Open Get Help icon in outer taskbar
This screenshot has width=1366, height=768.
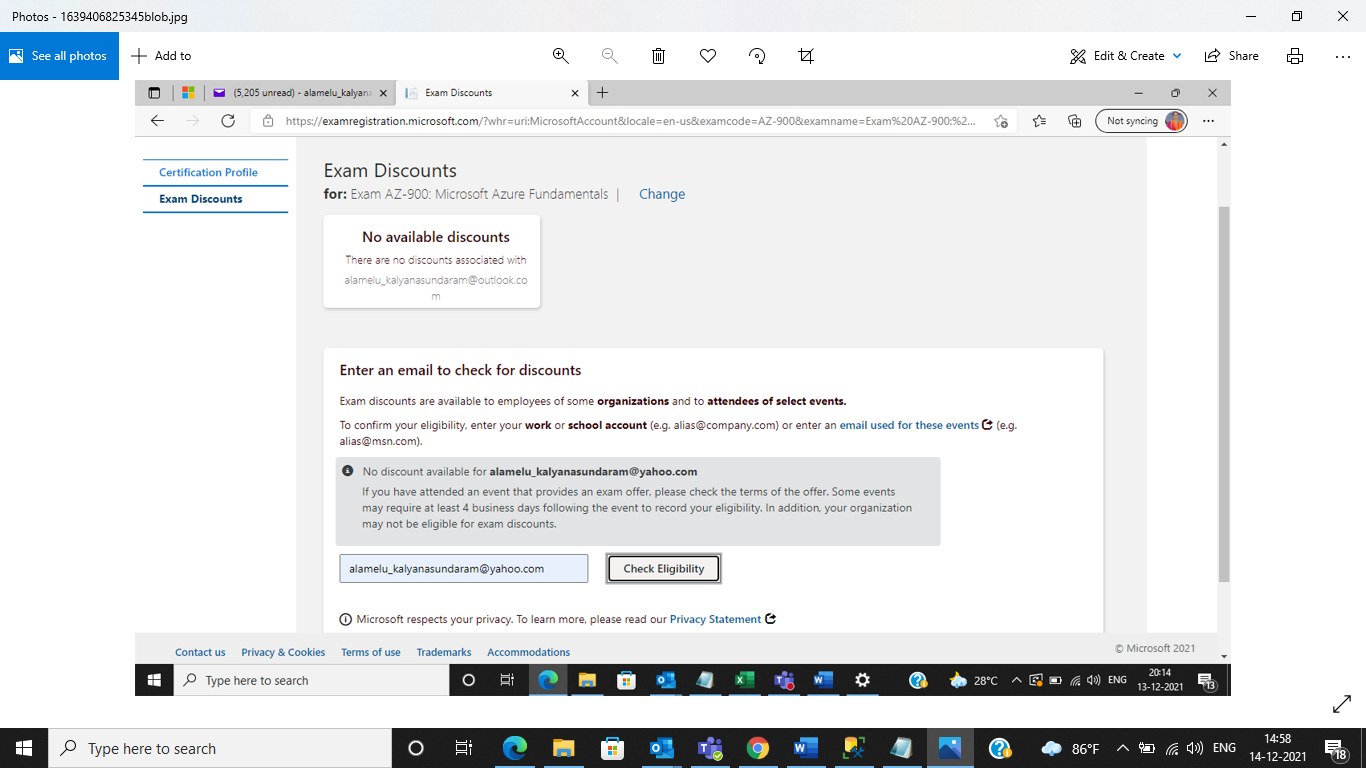999,748
